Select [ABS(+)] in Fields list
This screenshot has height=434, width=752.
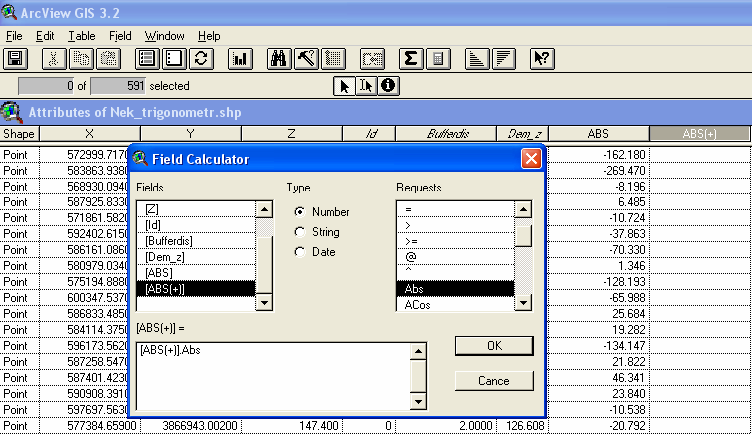click(196, 289)
